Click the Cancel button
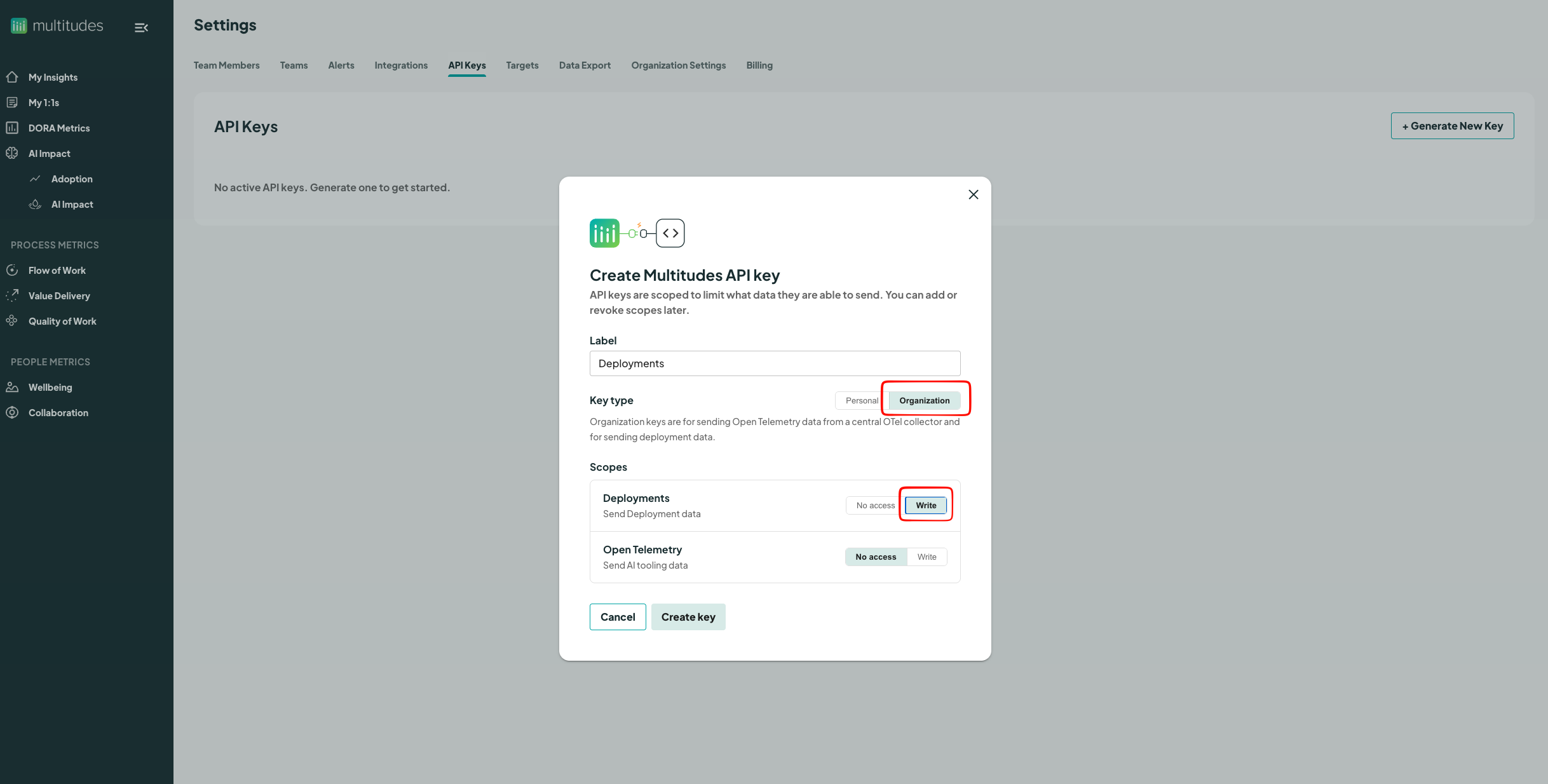The height and width of the screenshot is (784, 1548). coord(618,617)
